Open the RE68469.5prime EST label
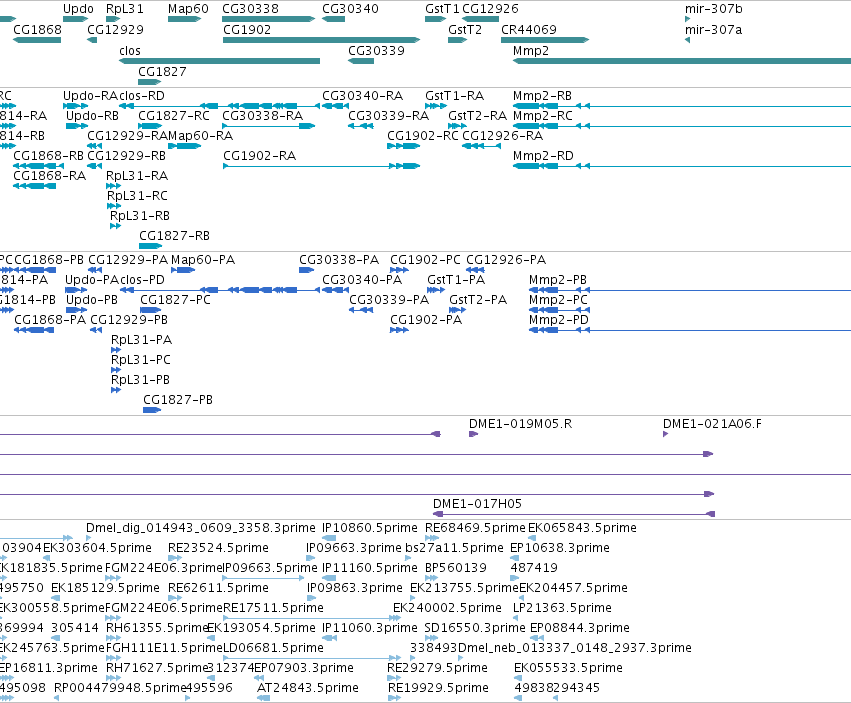 [x=475, y=528]
